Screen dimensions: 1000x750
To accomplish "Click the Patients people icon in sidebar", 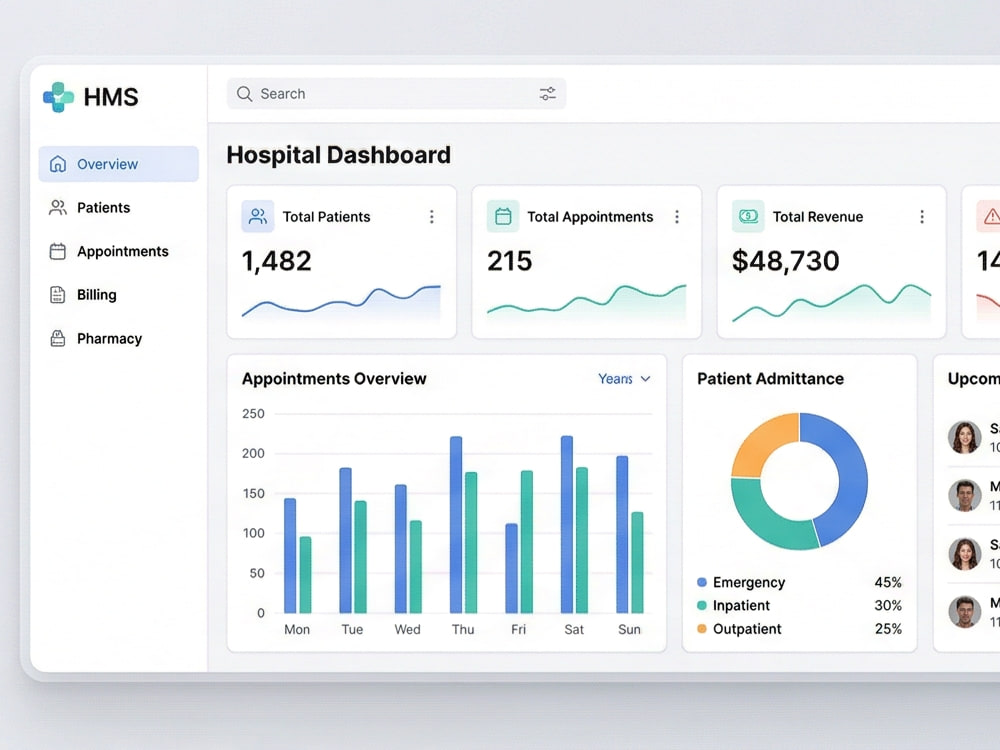I will pyautogui.click(x=58, y=207).
